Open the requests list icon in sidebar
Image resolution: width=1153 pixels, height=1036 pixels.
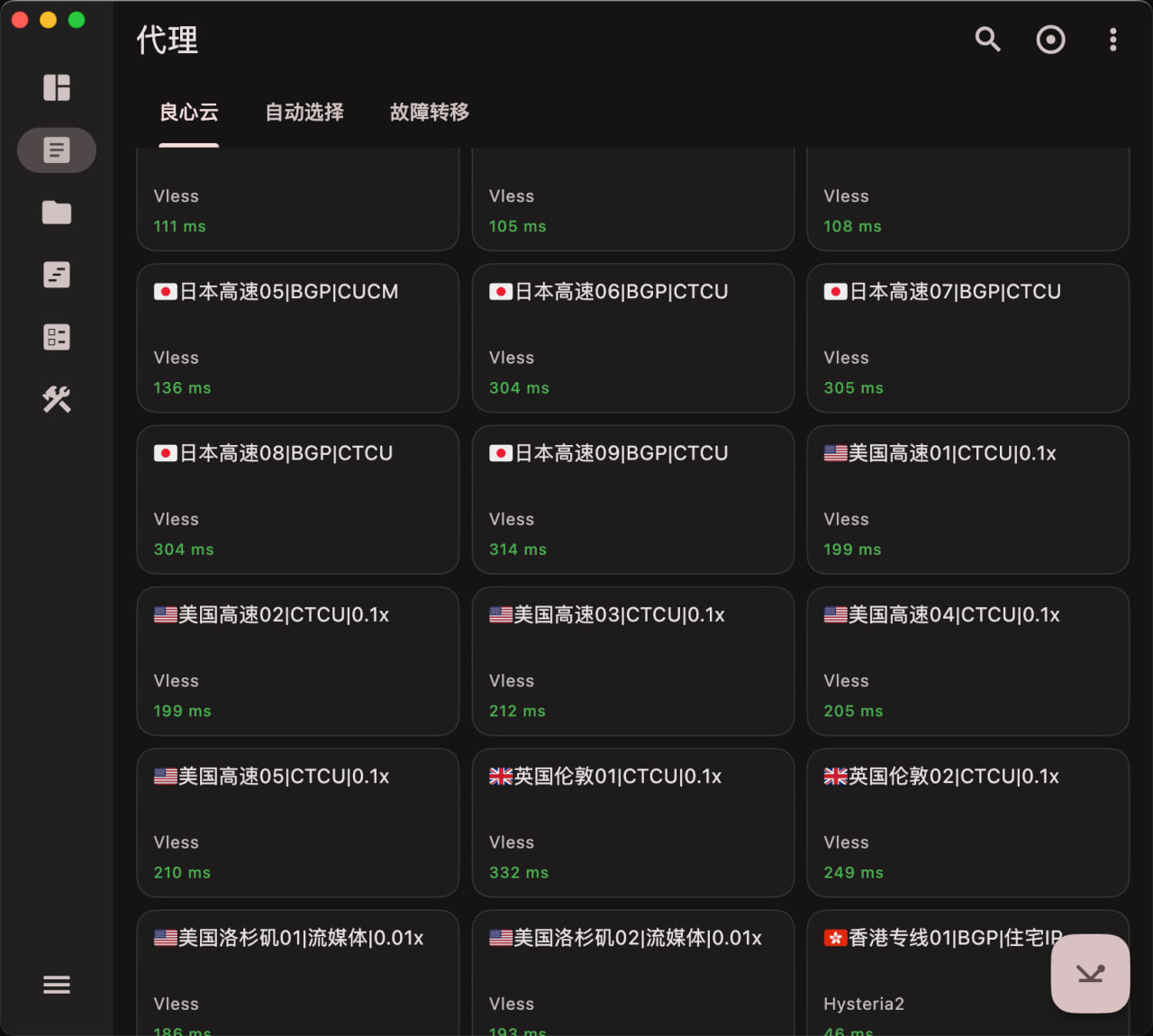(57, 275)
